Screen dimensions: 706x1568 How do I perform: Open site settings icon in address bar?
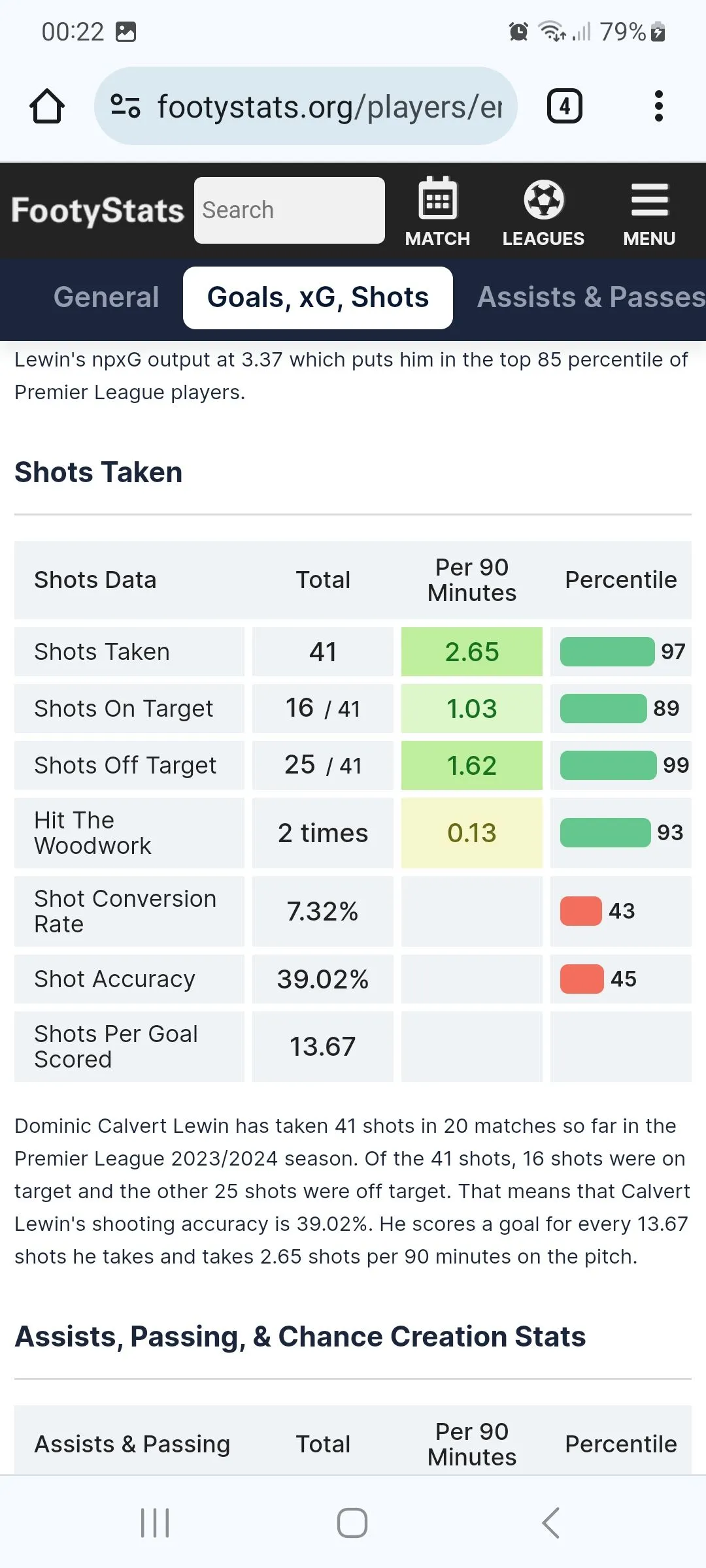click(x=126, y=106)
